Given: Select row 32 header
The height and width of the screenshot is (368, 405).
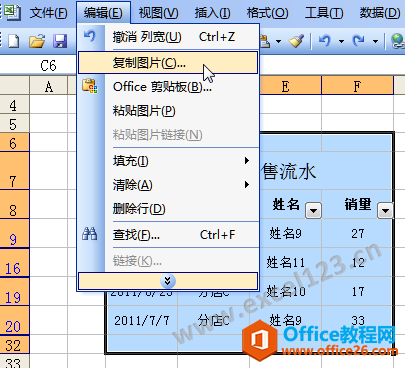Looking at the screenshot, I should [x=14, y=345].
